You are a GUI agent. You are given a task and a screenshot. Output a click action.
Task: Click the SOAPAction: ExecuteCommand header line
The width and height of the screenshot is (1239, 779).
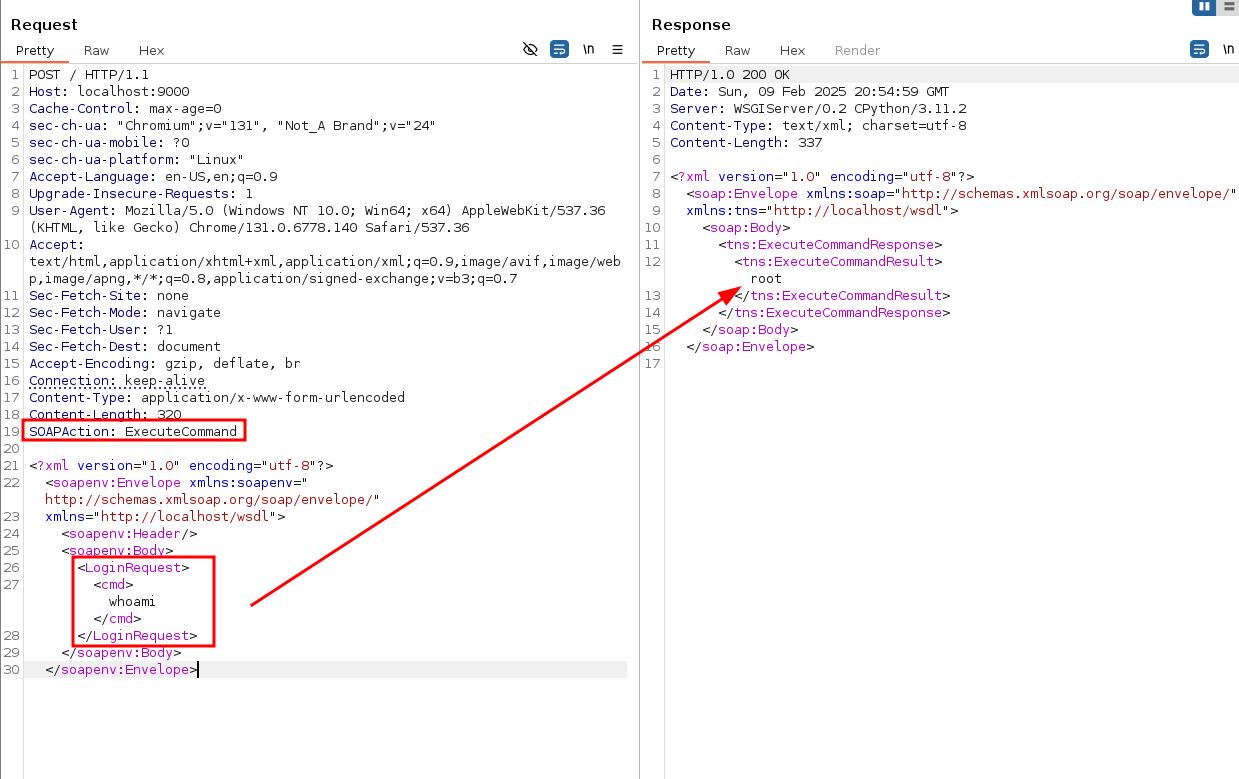point(133,432)
